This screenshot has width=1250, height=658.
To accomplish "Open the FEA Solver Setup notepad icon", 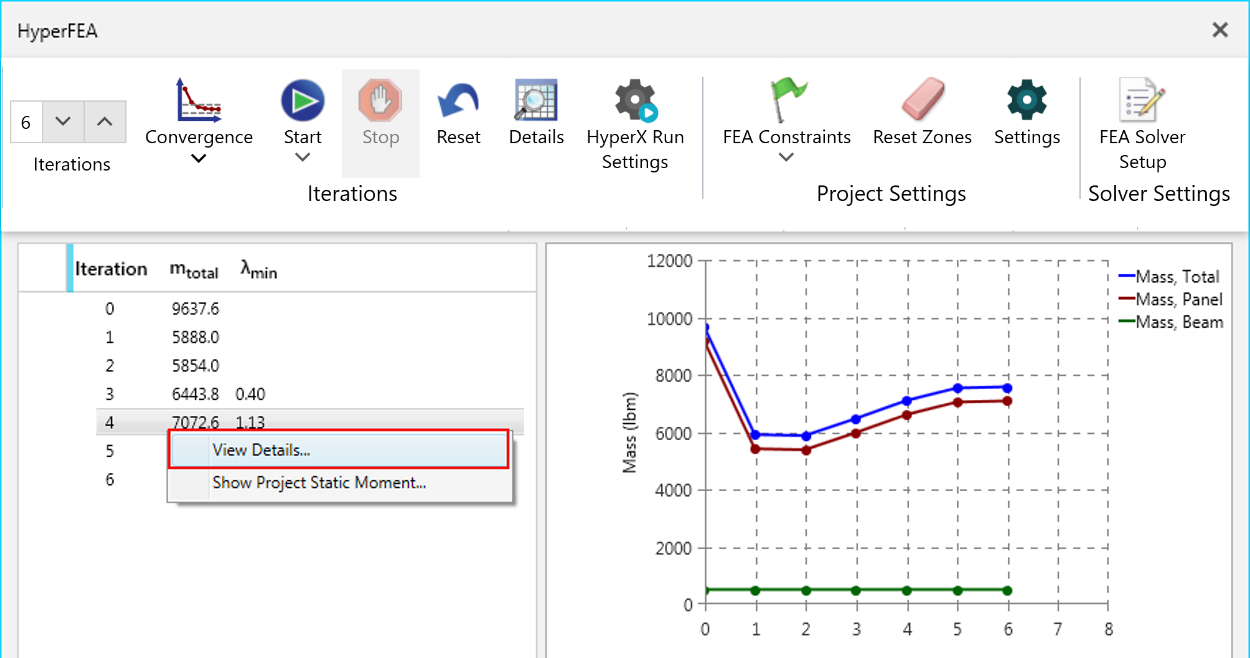I will (x=1142, y=100).
